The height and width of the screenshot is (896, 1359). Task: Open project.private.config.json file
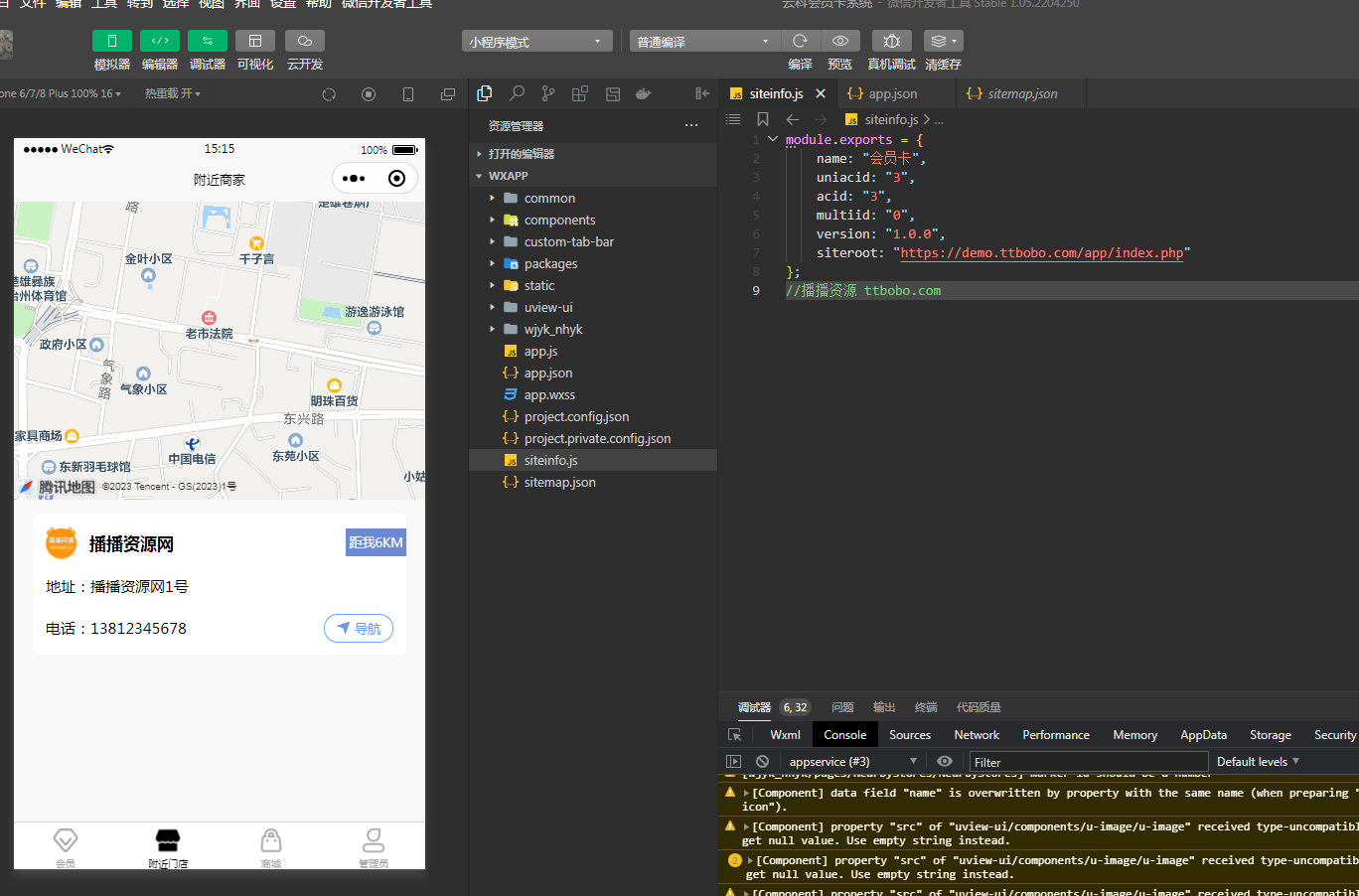[593, 438]
